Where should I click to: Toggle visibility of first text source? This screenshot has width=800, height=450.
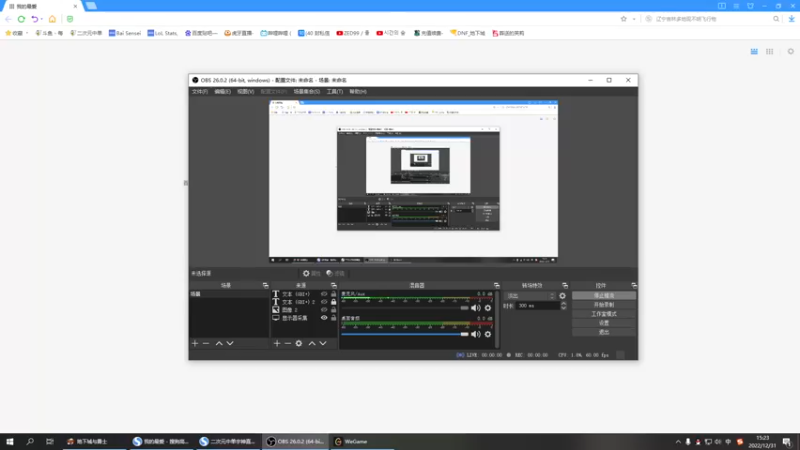(x=324, y=294)
